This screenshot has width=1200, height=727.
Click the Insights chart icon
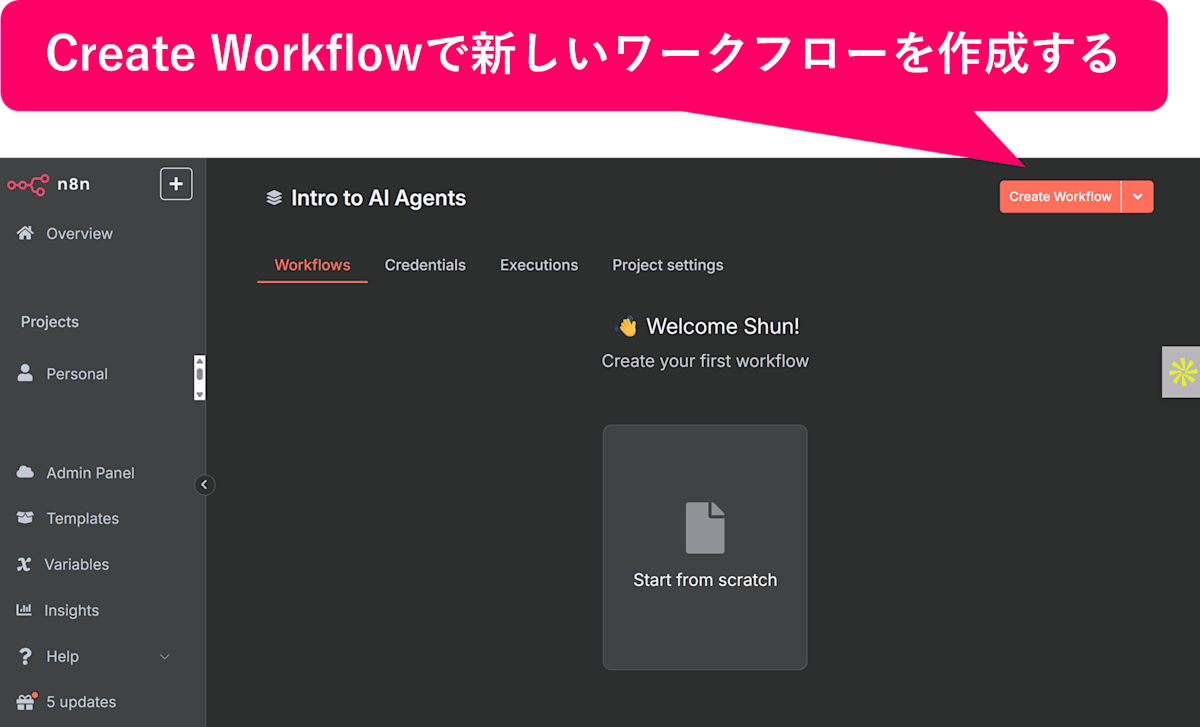[x=24, y=610]
